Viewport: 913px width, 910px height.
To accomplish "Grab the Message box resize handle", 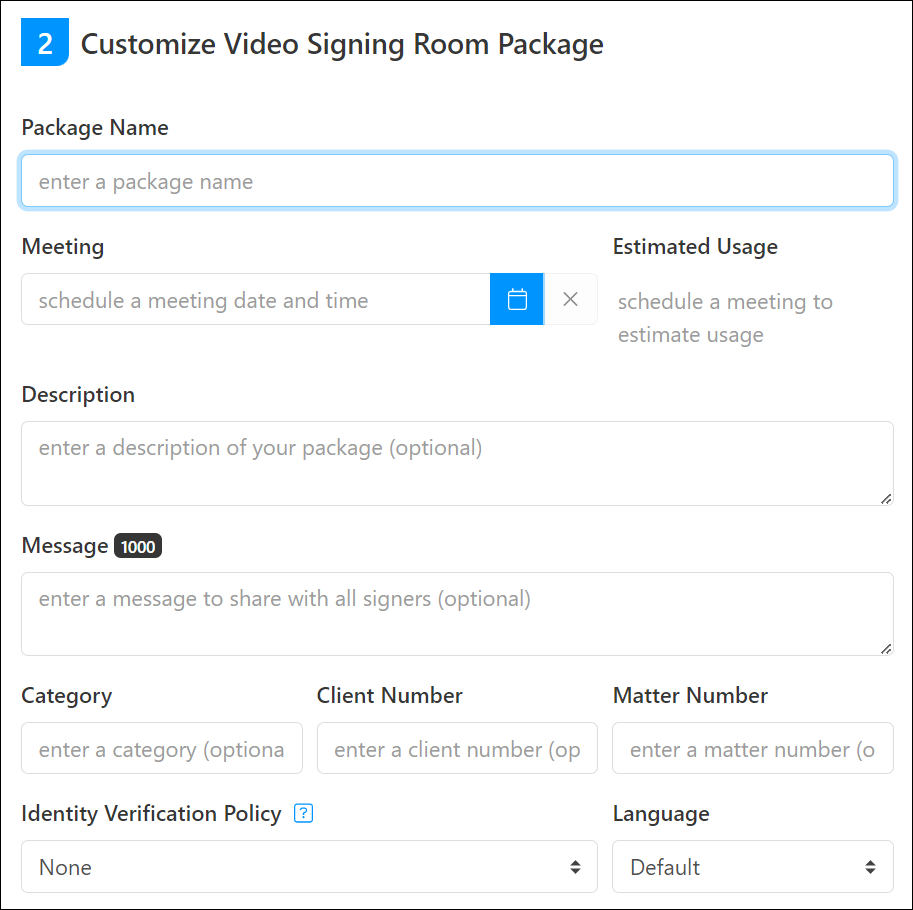I will click(x=886, y=649).
